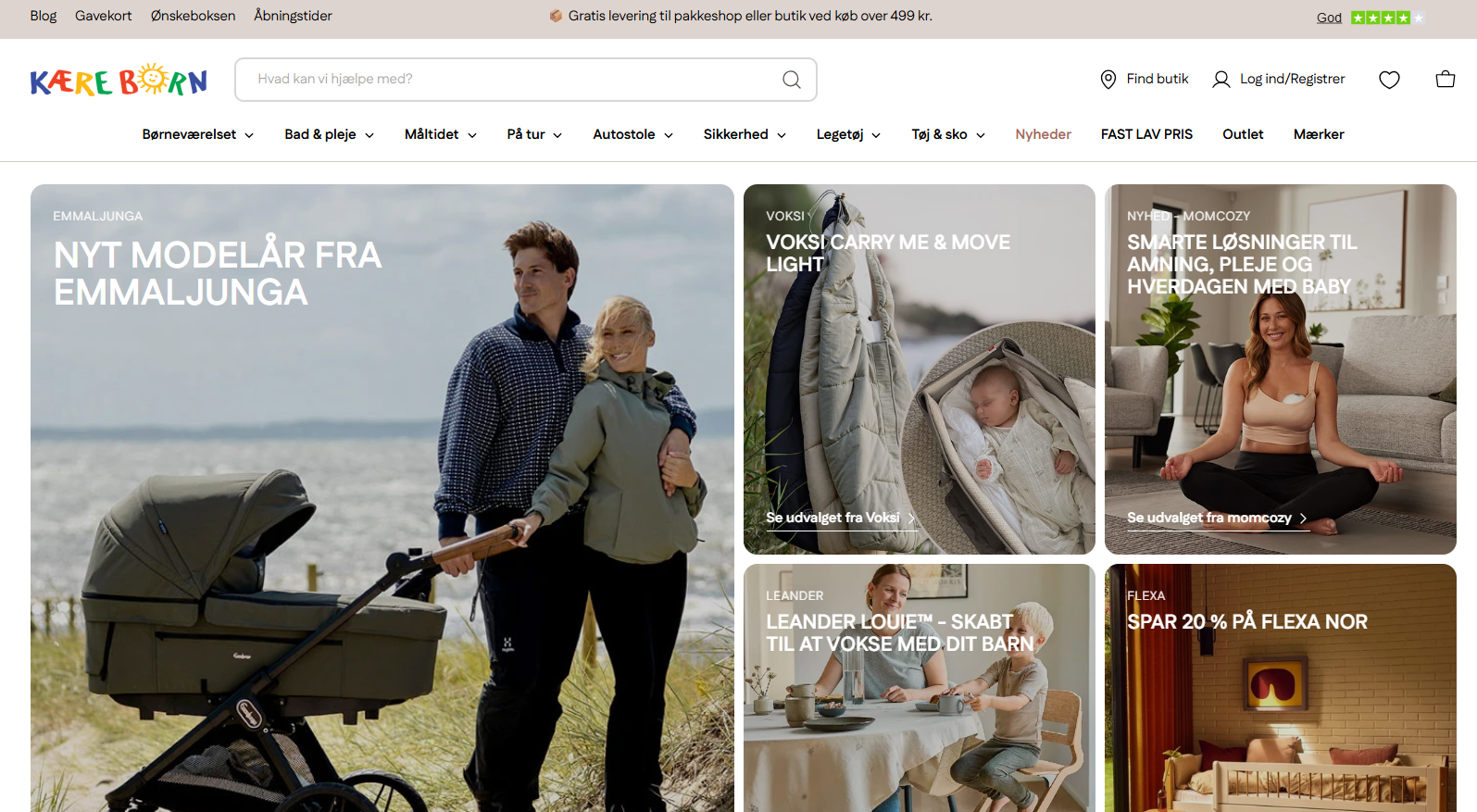Go to the Outlet section

(x=1243, y=134)
